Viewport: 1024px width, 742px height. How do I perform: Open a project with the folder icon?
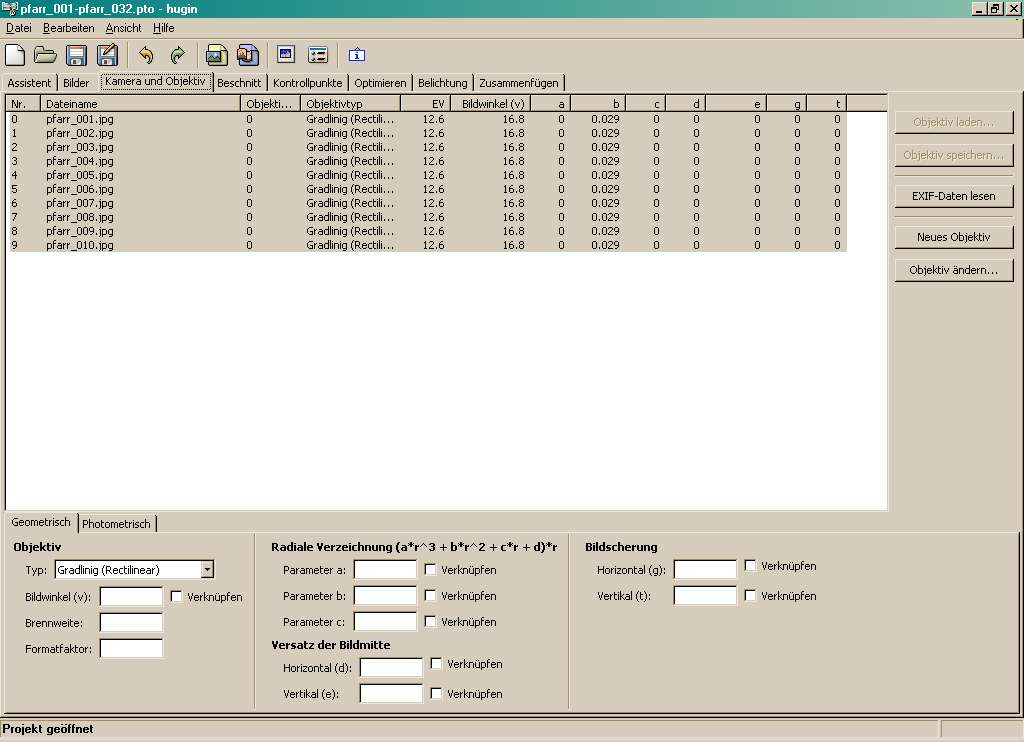[45, 55]
